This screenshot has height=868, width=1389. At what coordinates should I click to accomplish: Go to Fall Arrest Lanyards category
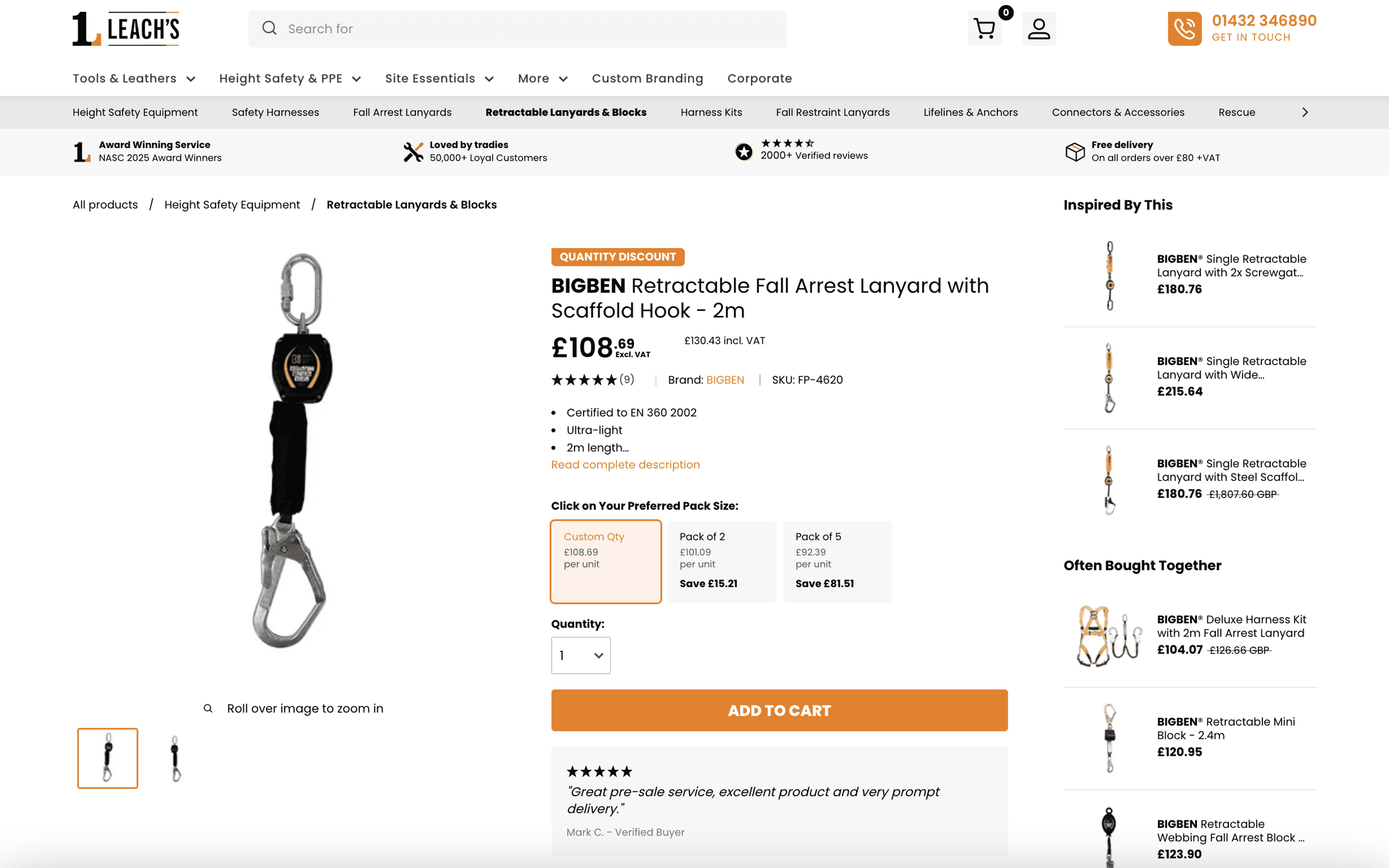click(402, 112)
